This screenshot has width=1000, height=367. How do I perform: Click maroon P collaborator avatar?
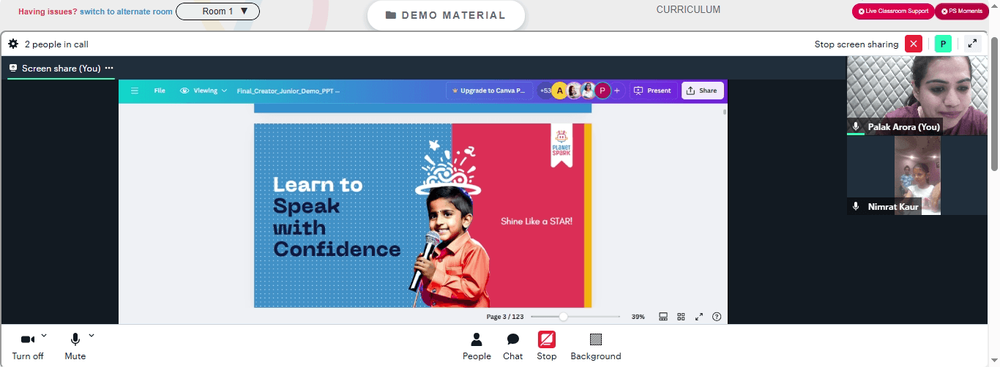tap(603, 91)
